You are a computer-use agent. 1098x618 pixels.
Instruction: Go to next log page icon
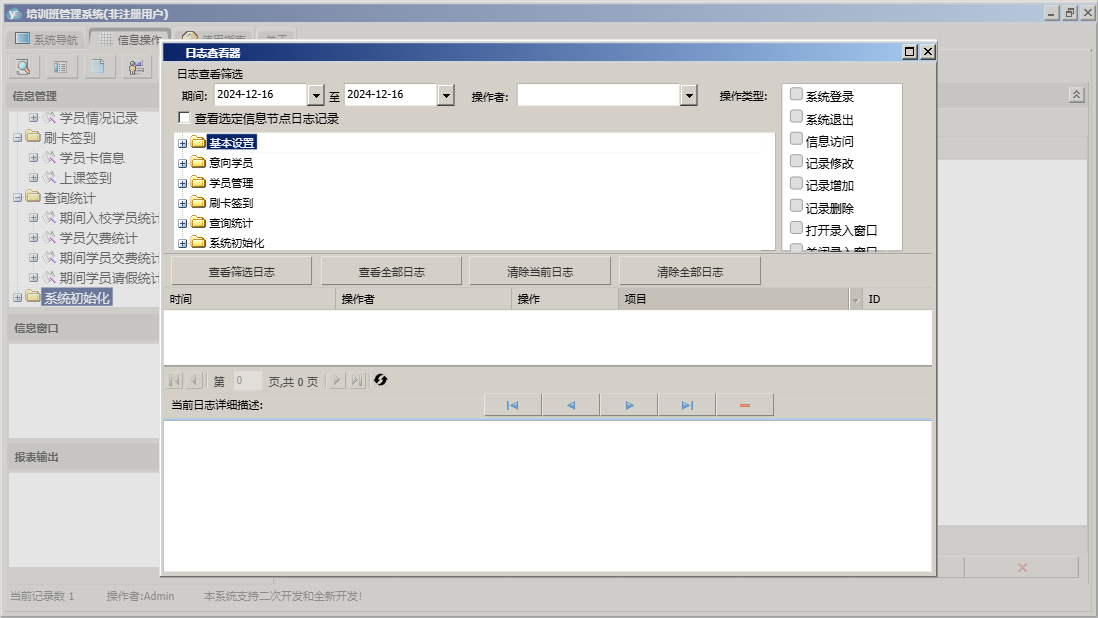tap(337, 381)
